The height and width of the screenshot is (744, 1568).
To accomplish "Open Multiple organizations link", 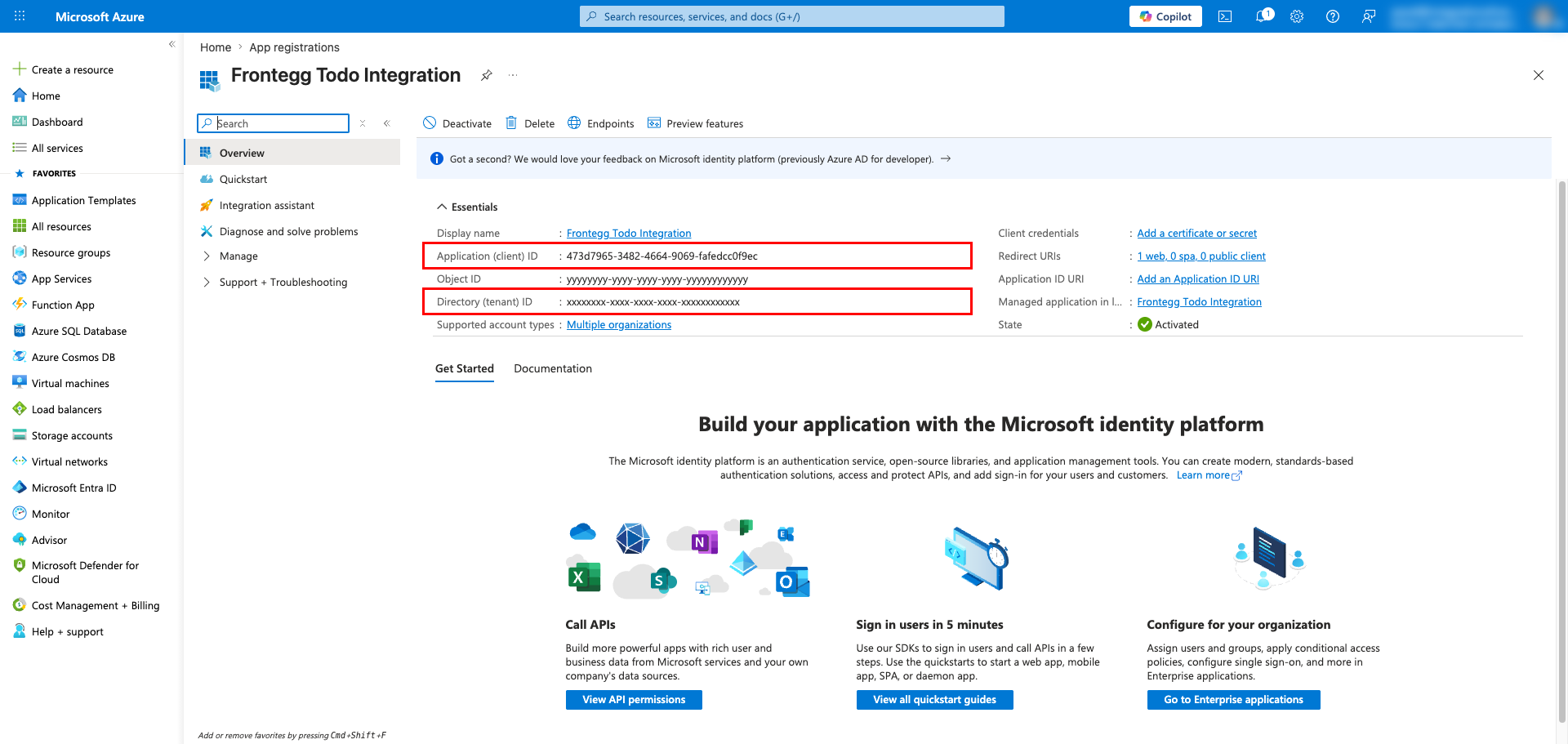I will (x=619, y=324).
